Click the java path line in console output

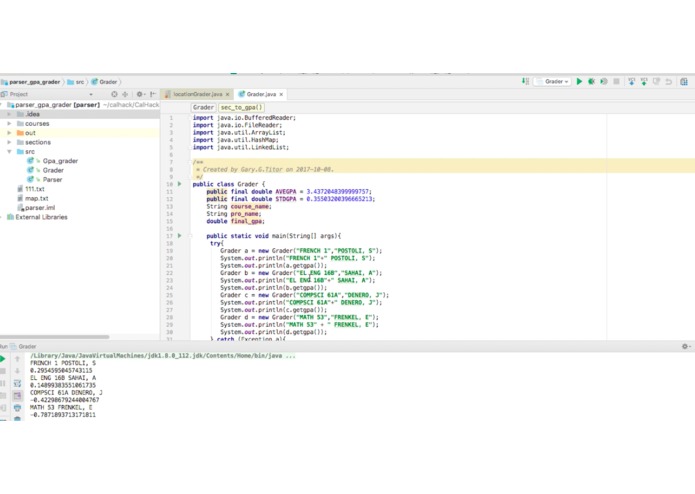pos(163,356)
